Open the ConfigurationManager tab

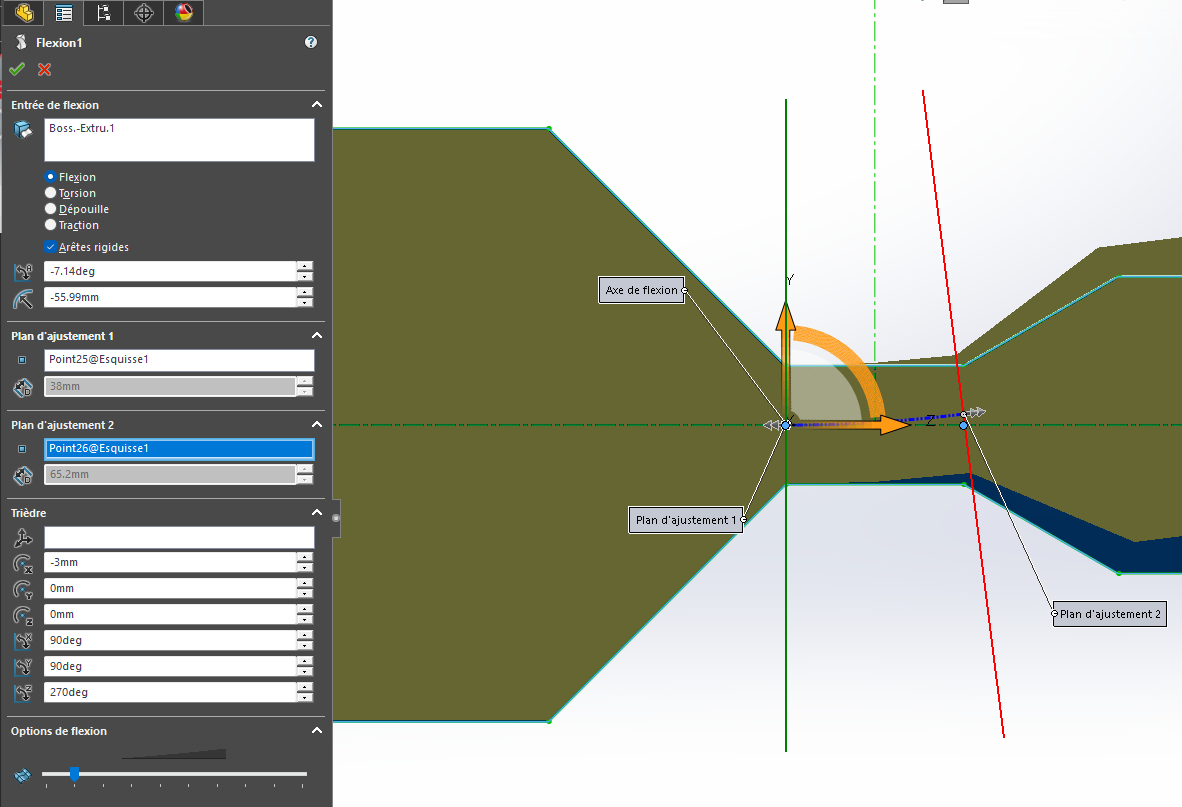pos(104,12)
